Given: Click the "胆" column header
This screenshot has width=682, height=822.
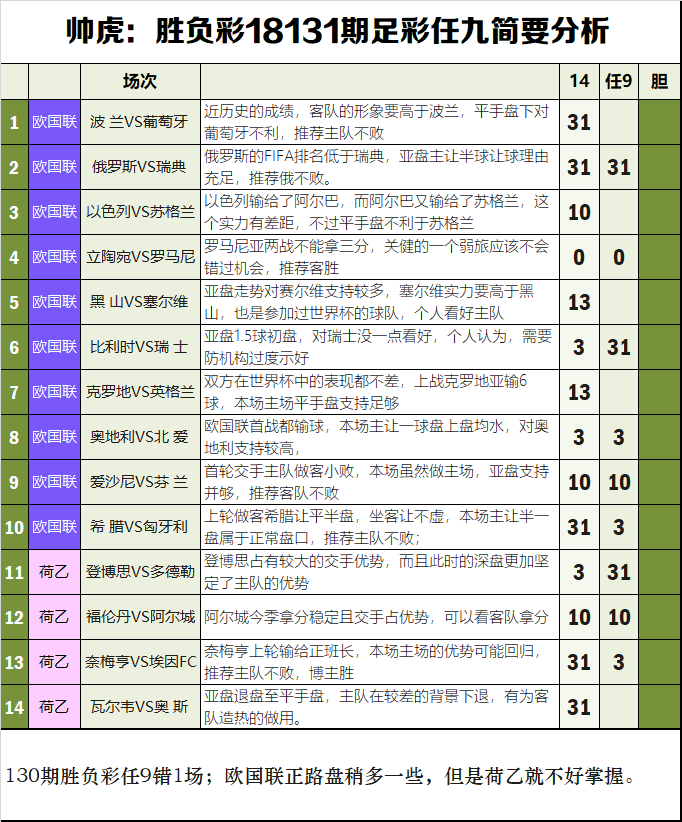Looking at the screenshot, I should [659, 81].
